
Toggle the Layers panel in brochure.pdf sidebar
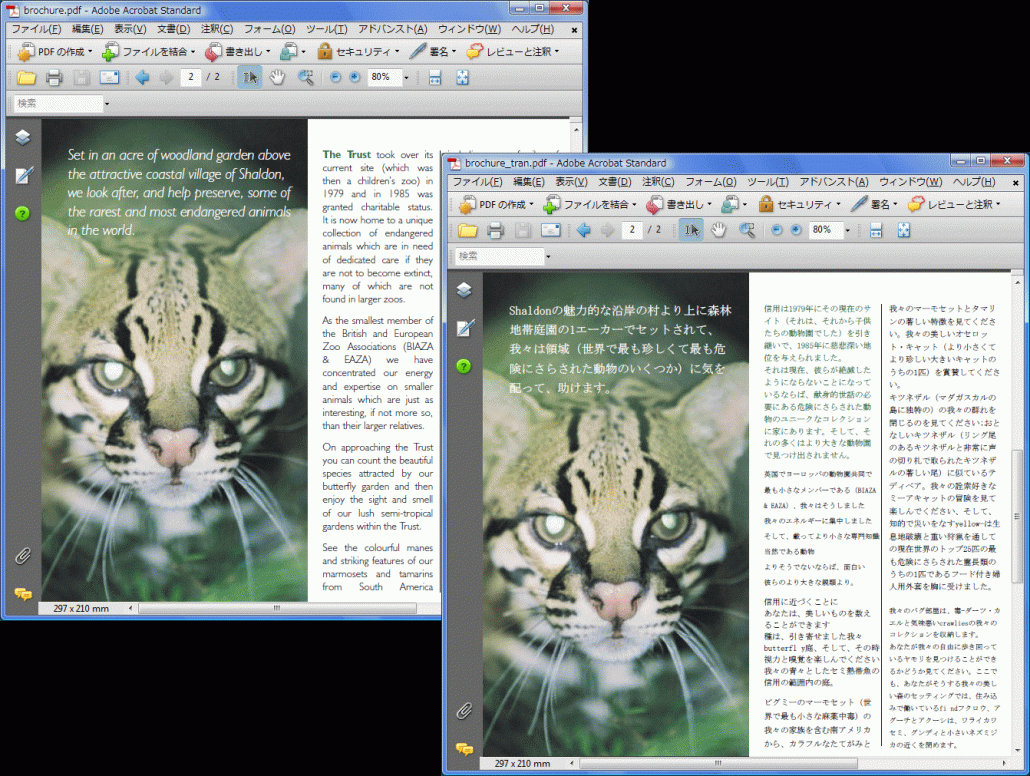tap(23, 138)
